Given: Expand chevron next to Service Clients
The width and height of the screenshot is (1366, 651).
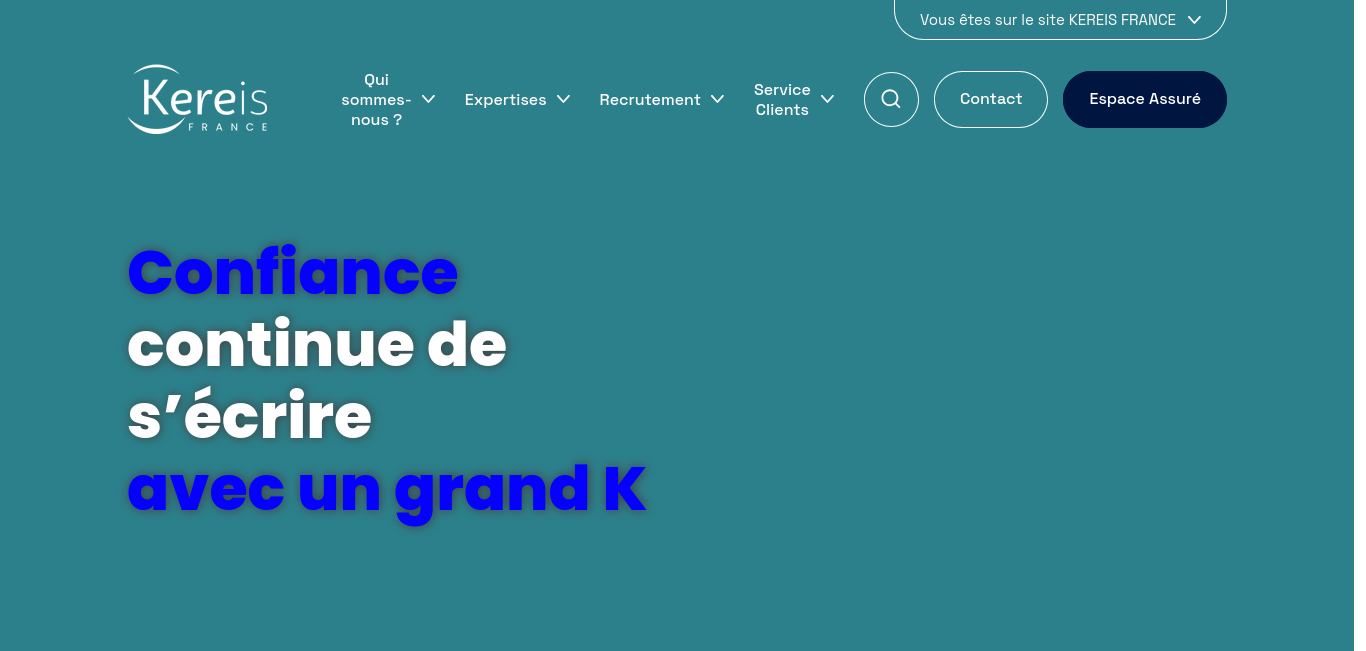Looking at the screenshot, I should [827, 99].
